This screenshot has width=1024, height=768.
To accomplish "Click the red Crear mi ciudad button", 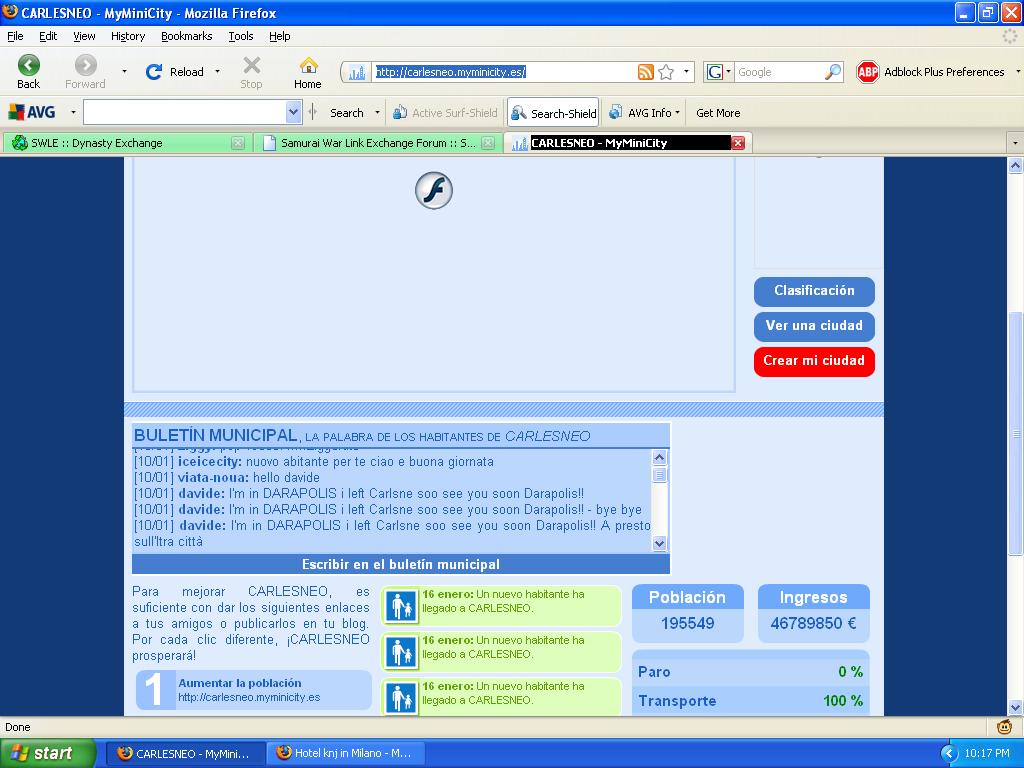I will (814, 361).
